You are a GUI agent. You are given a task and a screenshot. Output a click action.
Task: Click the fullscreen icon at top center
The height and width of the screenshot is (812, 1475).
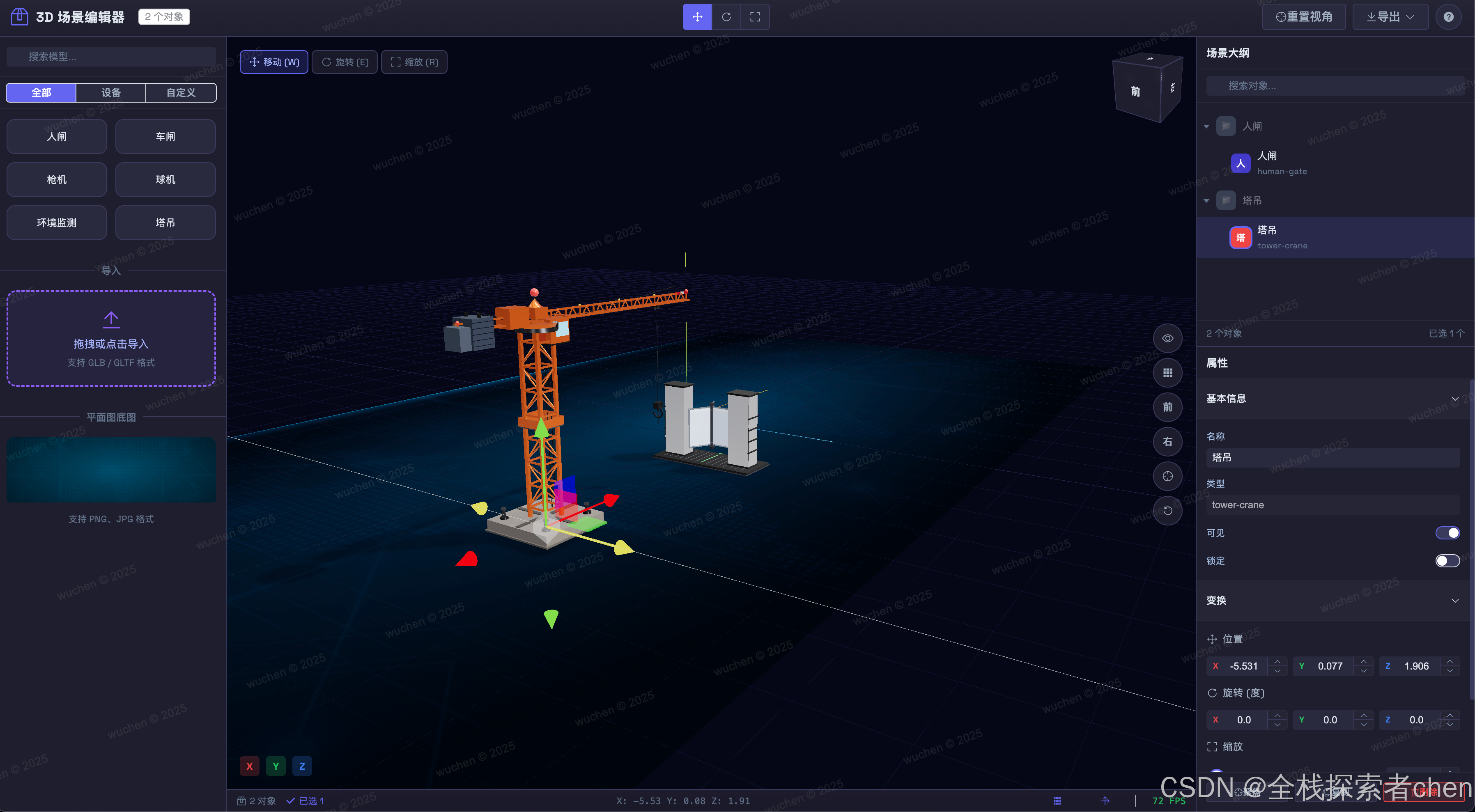pyautogui.click(x=755, y=16)
